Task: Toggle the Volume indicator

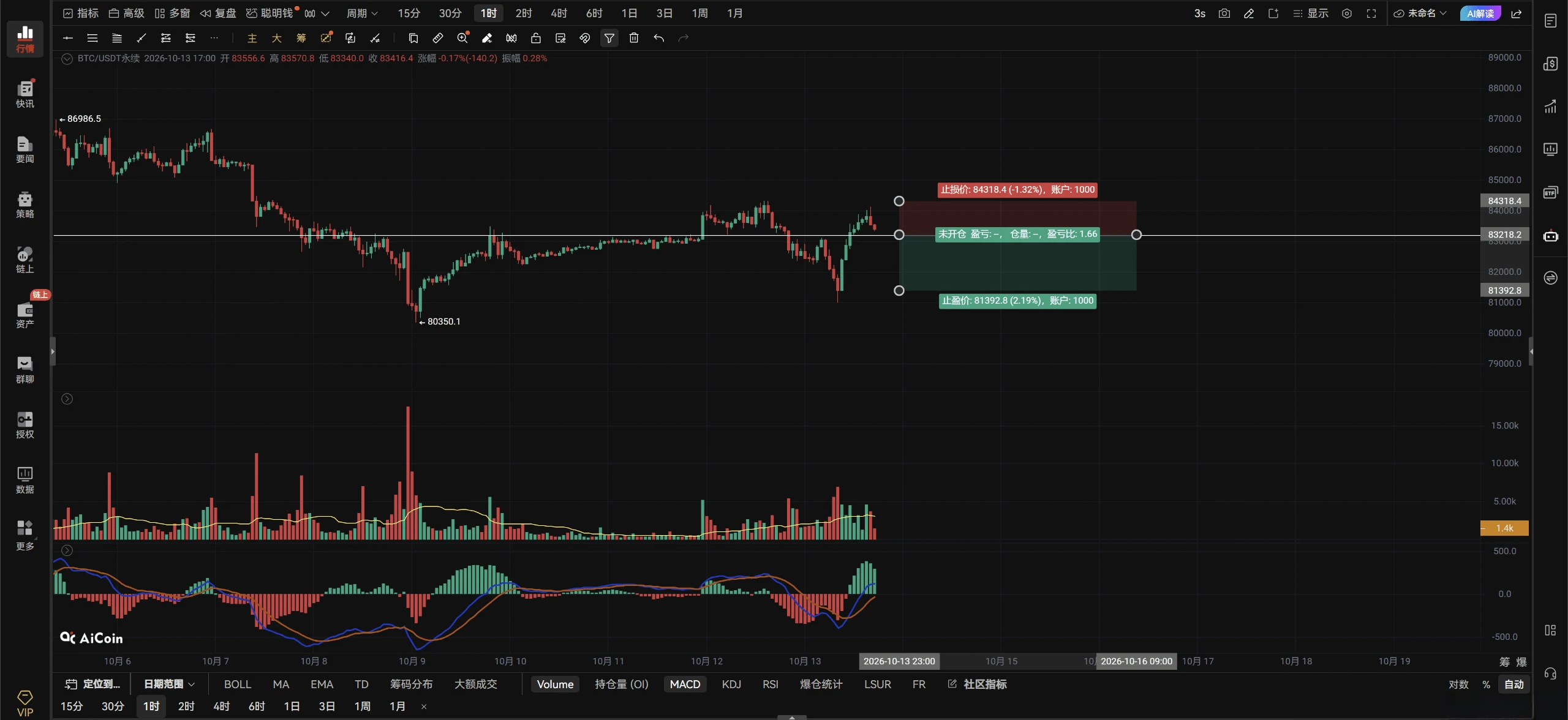Action: coord(555,684)
